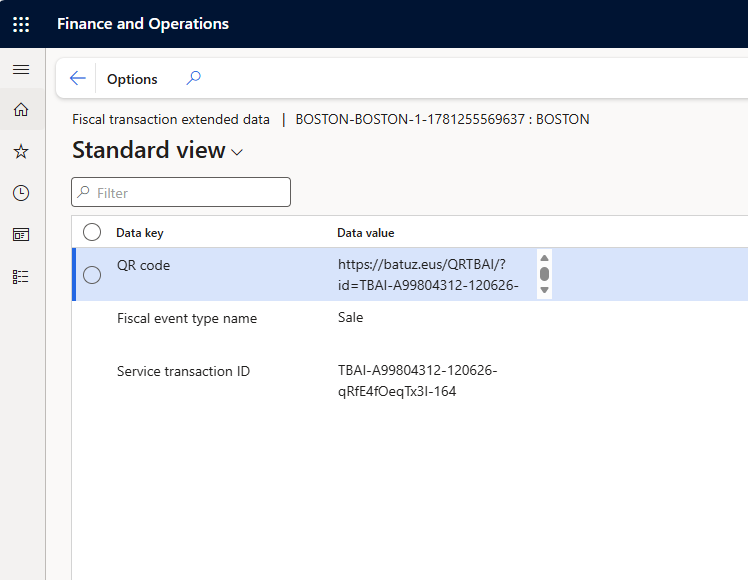Sort by Data key column header

pos(140,233)
